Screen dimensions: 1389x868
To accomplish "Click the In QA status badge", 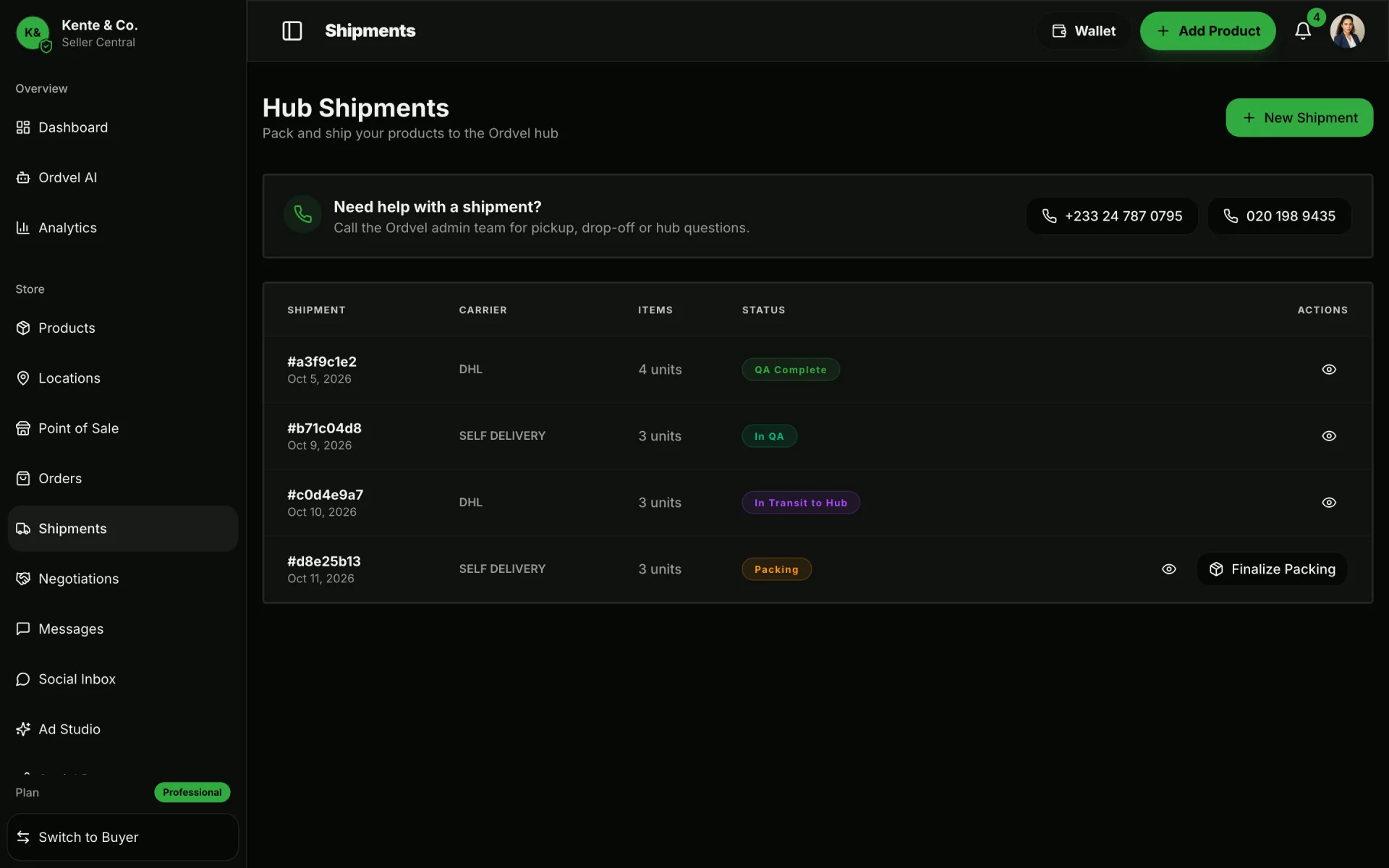I will 769,436.
